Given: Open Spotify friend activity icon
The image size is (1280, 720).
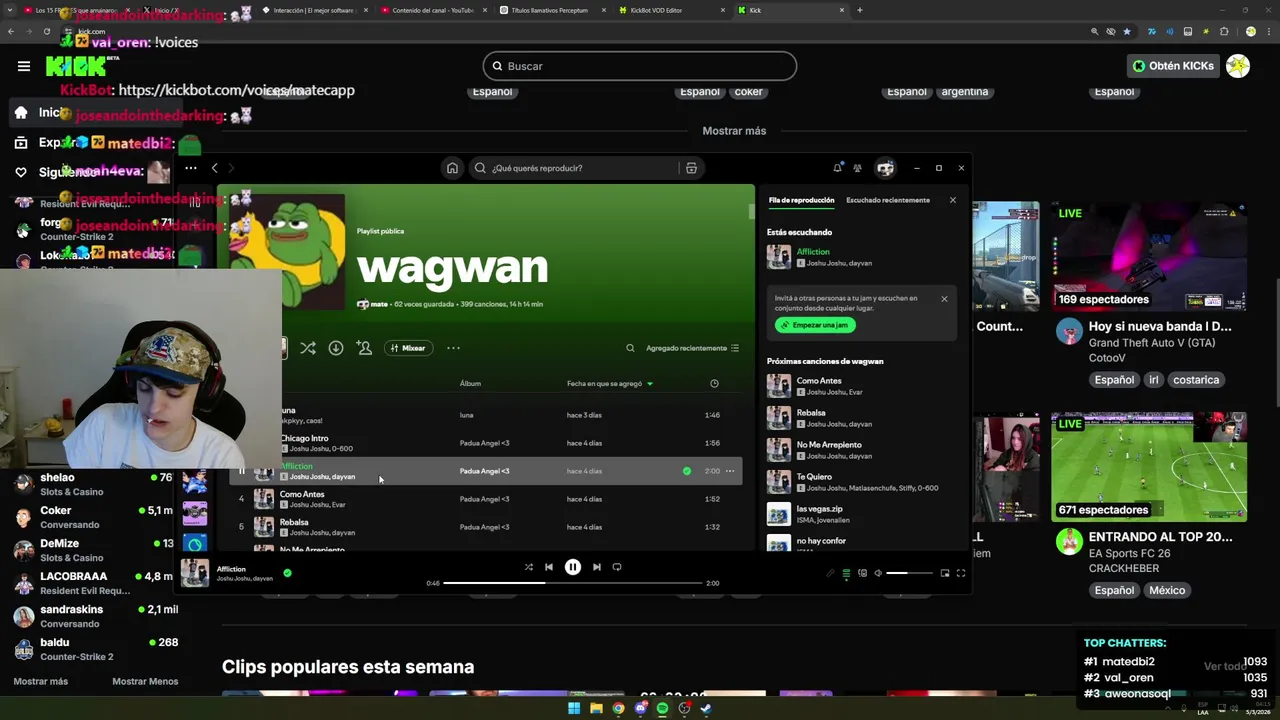Looking at the screenshot, I should [857, 168].
